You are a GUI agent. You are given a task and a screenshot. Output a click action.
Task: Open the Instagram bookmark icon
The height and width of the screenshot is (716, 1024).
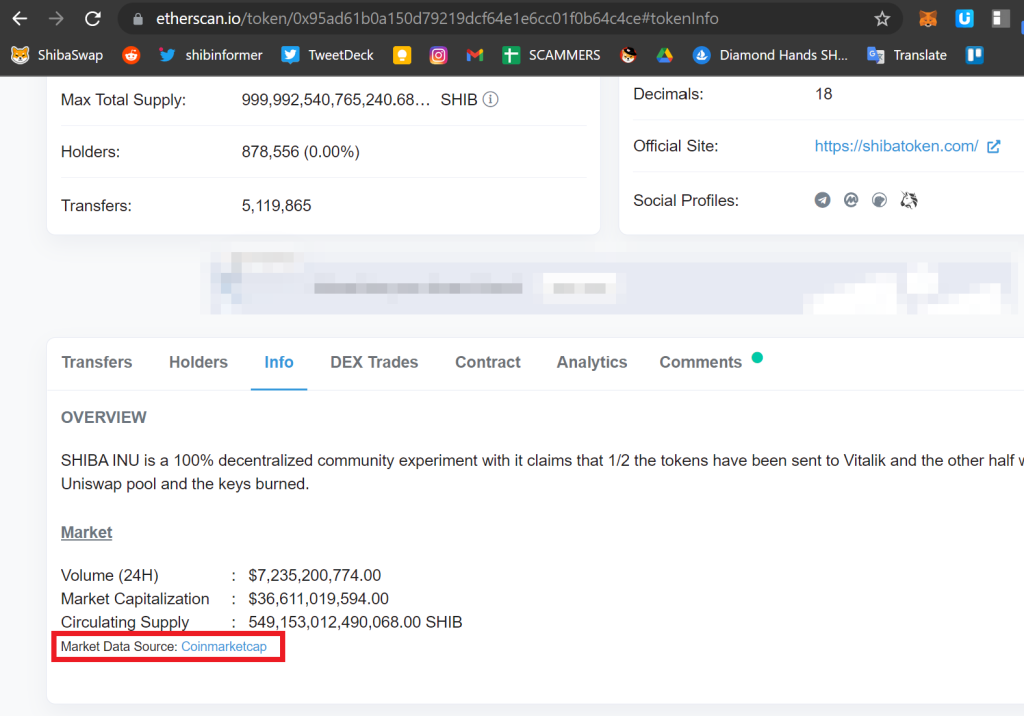438,55
